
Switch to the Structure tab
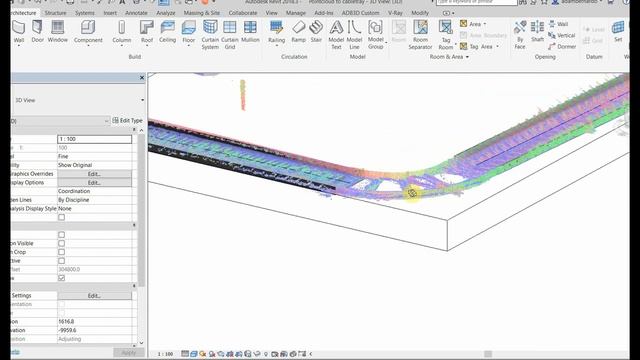click(x=56, y=13)
